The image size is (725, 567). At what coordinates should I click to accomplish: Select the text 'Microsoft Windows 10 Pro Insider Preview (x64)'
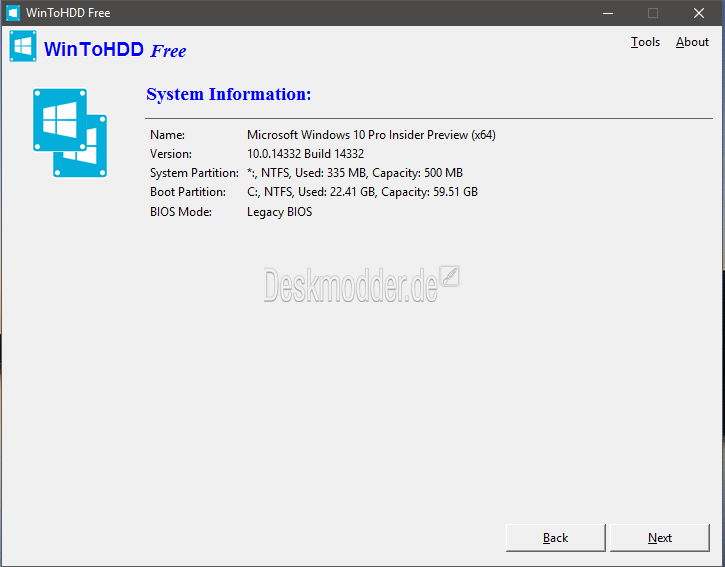pos(371,135)
